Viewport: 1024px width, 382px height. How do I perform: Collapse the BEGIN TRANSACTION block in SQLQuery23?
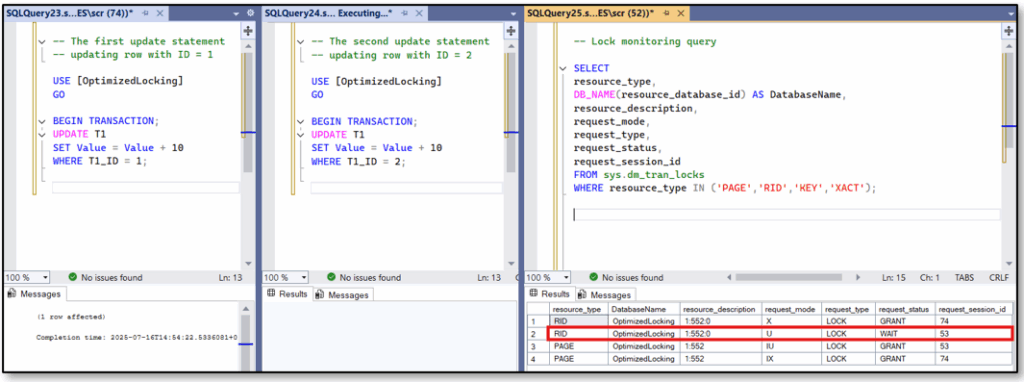tap(41, 121)
